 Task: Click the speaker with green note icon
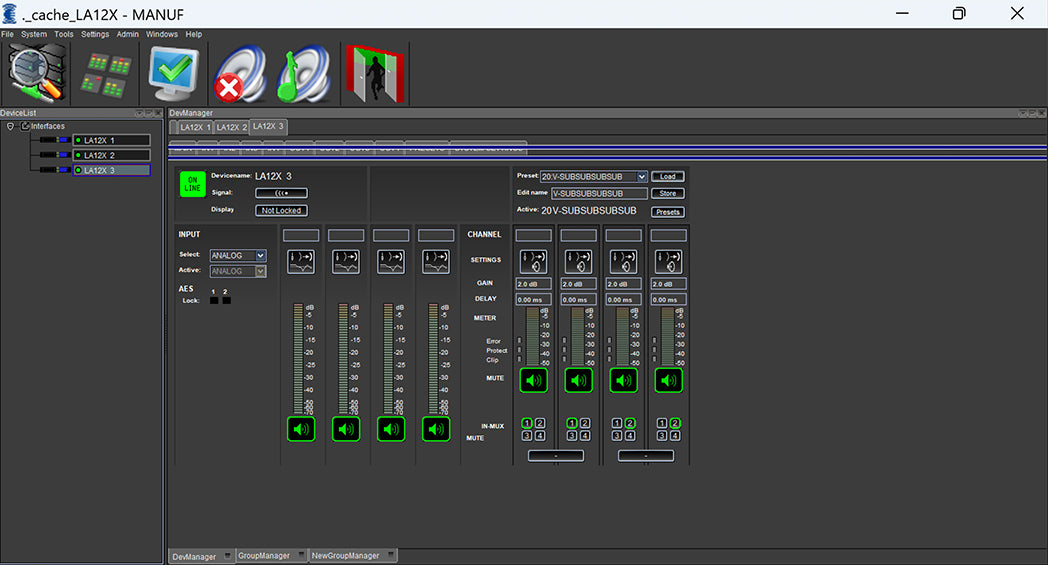click(x=302, y=74)
